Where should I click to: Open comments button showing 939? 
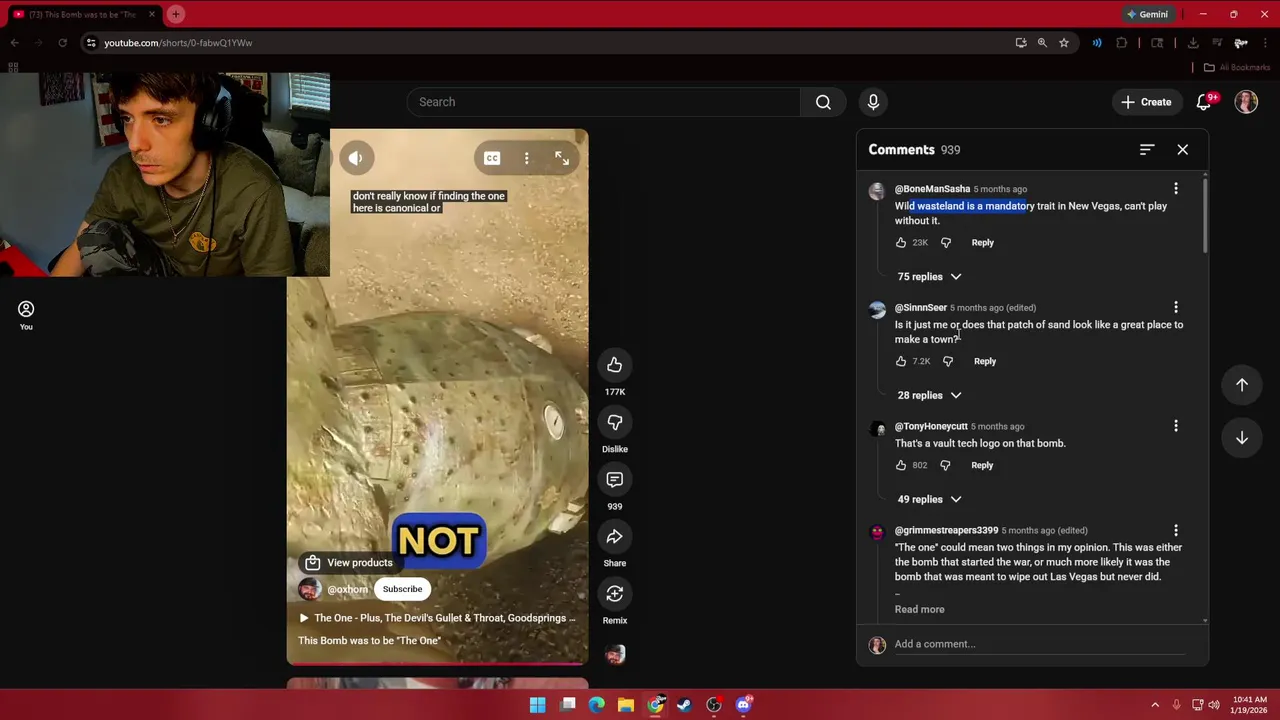point(615,480)
